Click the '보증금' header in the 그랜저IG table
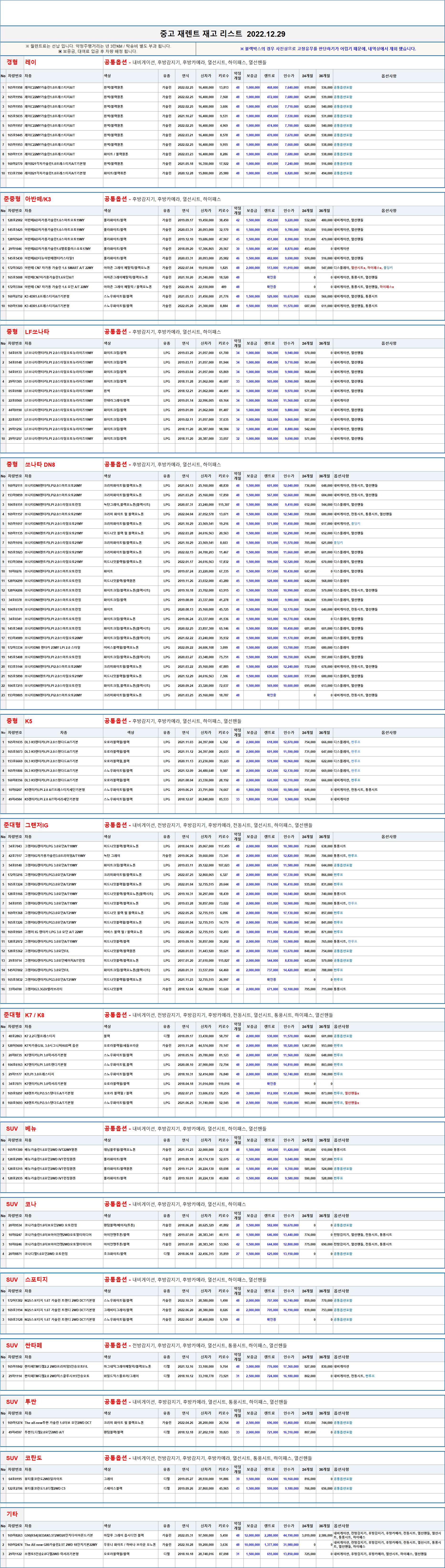This screenshot has width=445, height=1568. tap(252, 836)
